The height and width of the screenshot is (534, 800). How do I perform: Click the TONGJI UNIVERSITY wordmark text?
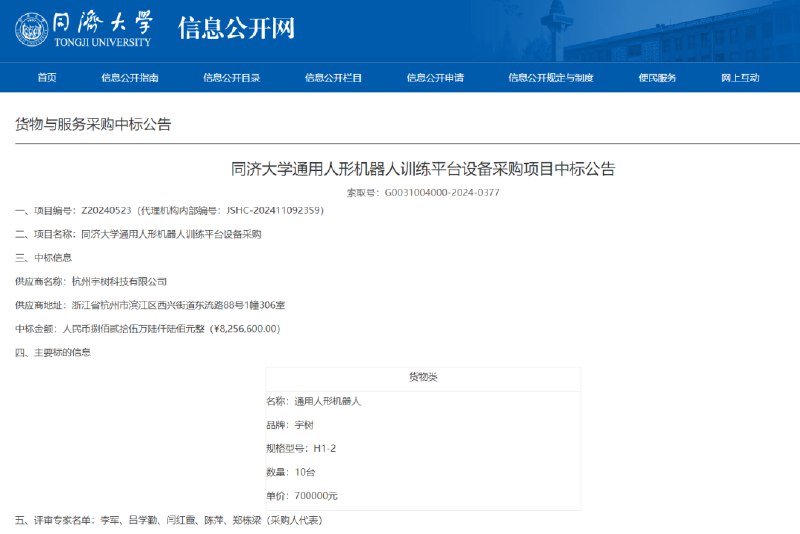[103, 42]
